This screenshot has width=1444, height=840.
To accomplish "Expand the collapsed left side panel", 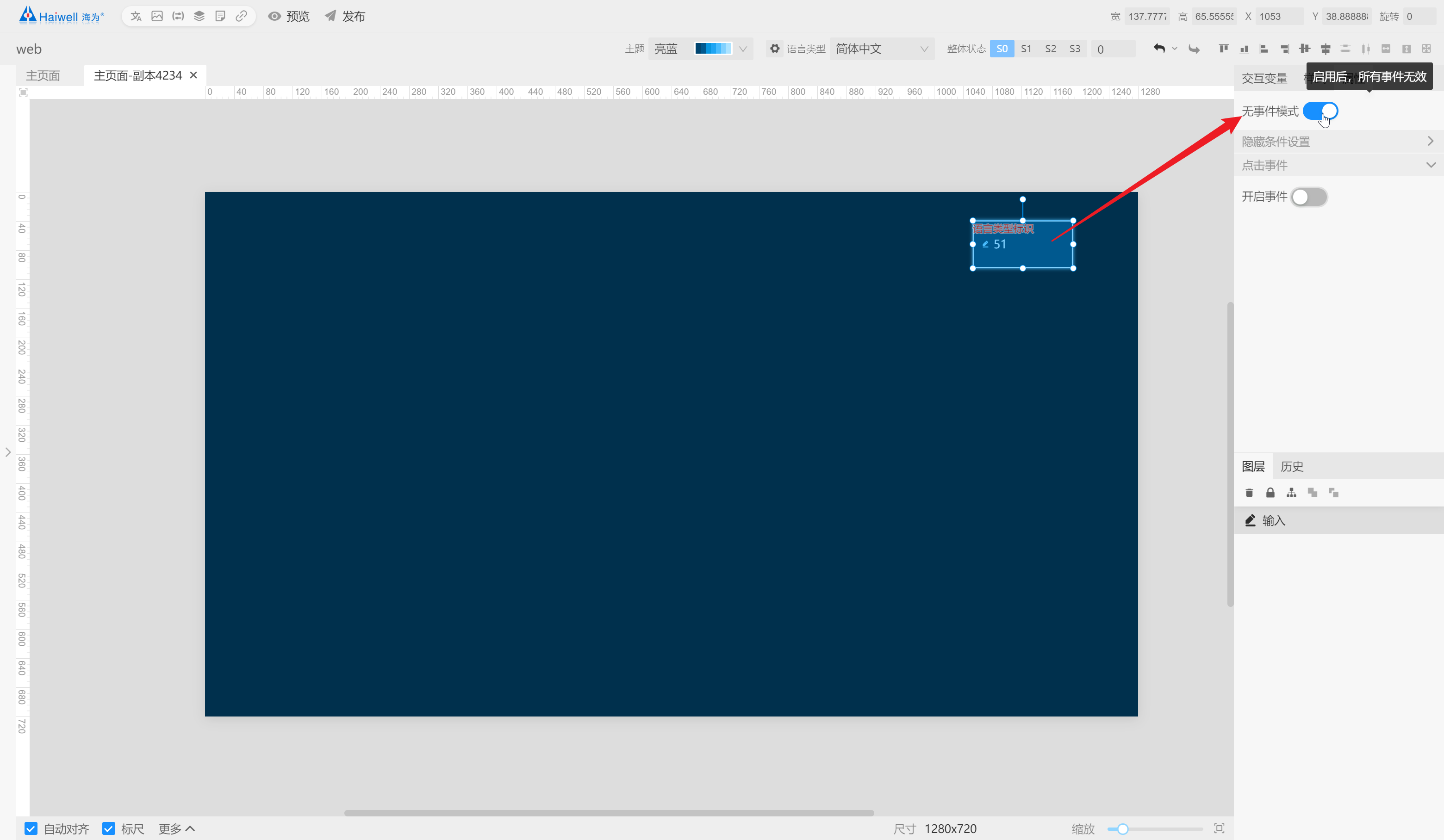I will pyautogui.click(x=8, y=452).
